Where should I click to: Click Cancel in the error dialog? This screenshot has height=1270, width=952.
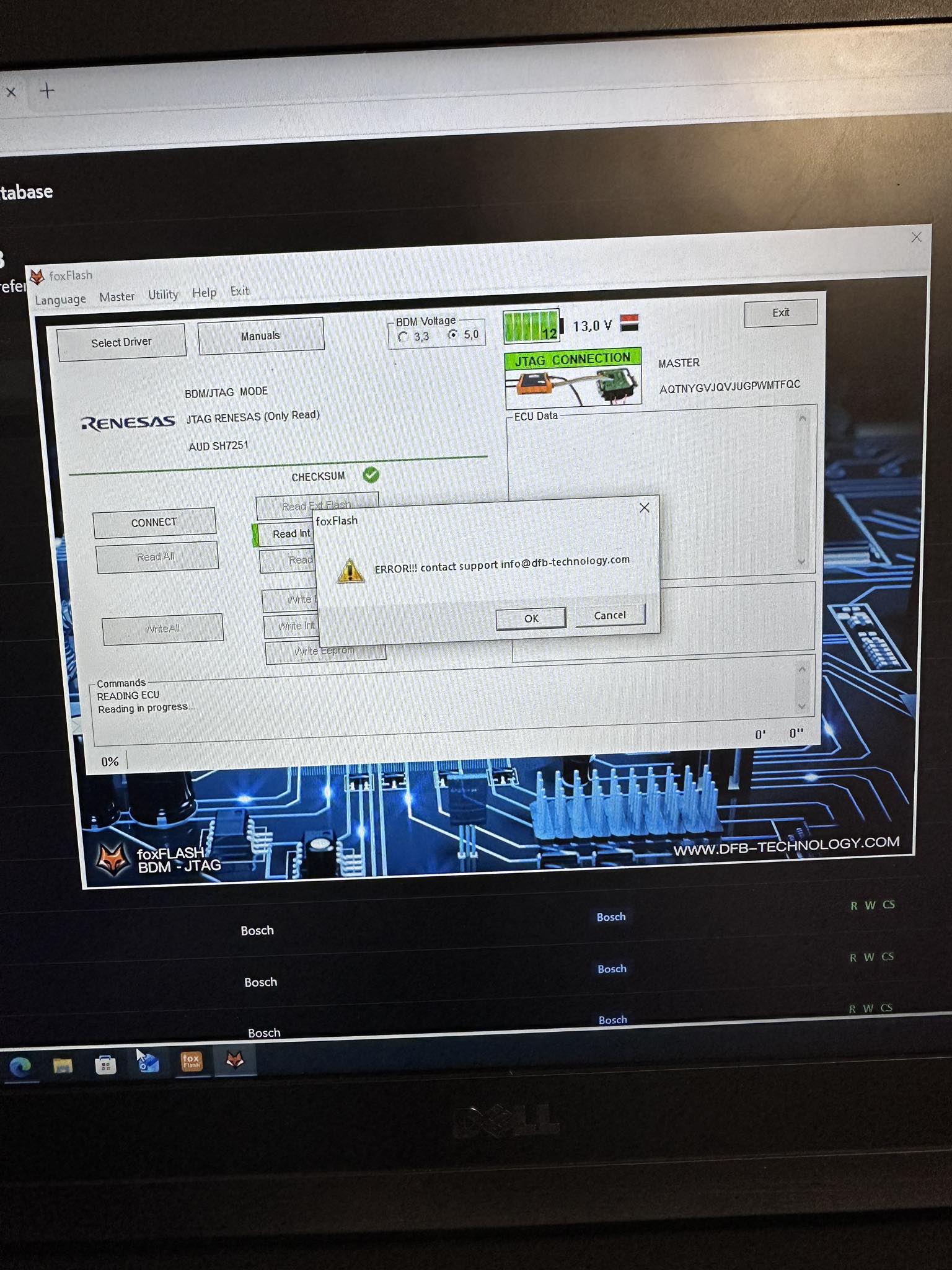610,615
